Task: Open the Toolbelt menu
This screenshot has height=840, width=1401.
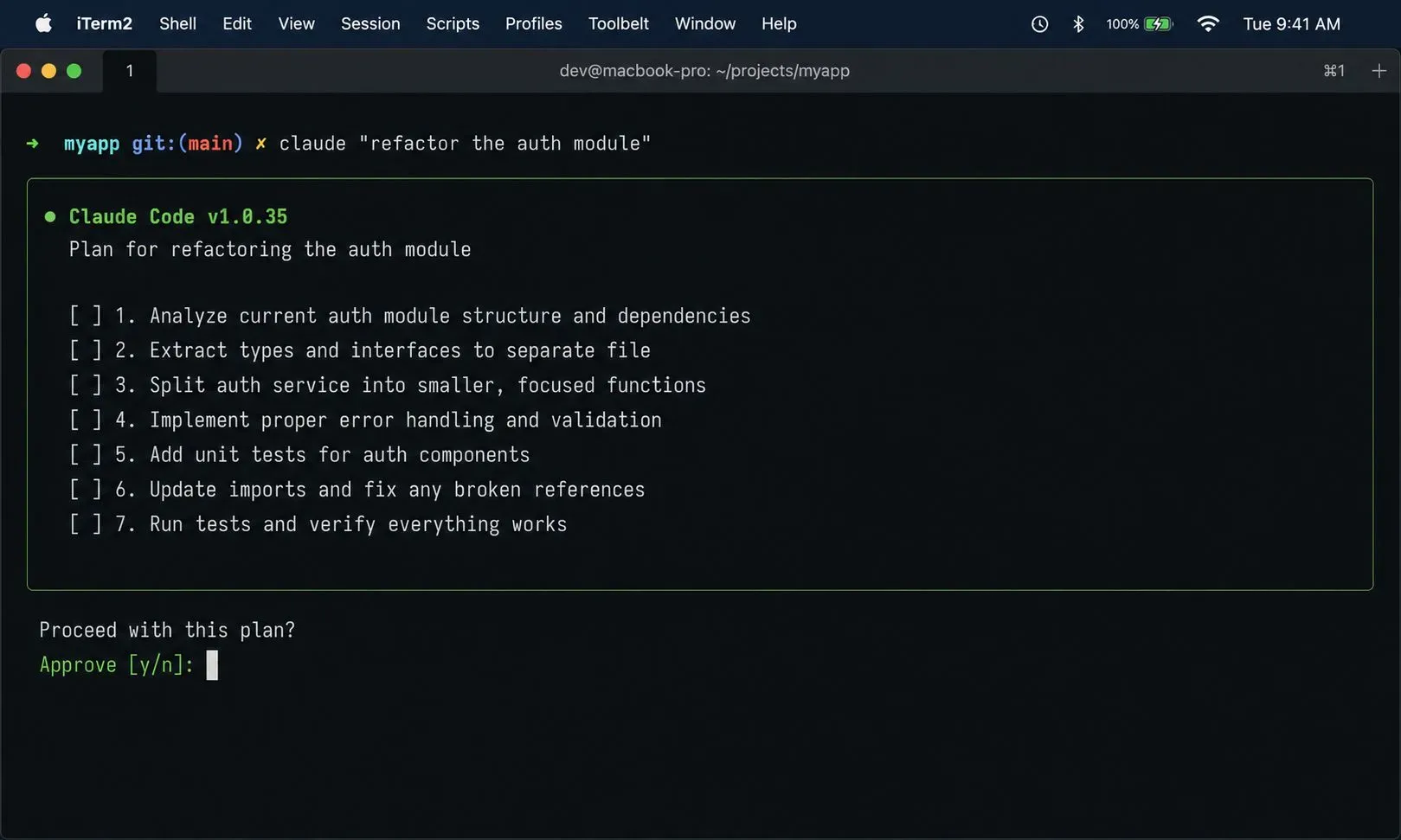Action: [619, 23]
